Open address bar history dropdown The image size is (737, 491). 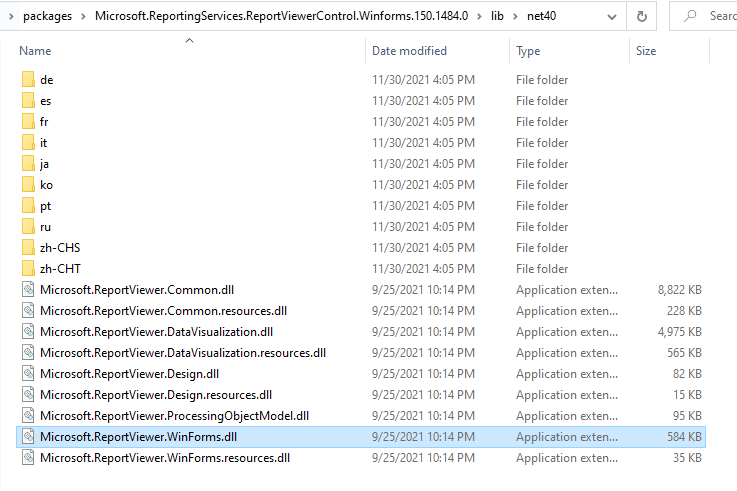(x=612, y=17)
